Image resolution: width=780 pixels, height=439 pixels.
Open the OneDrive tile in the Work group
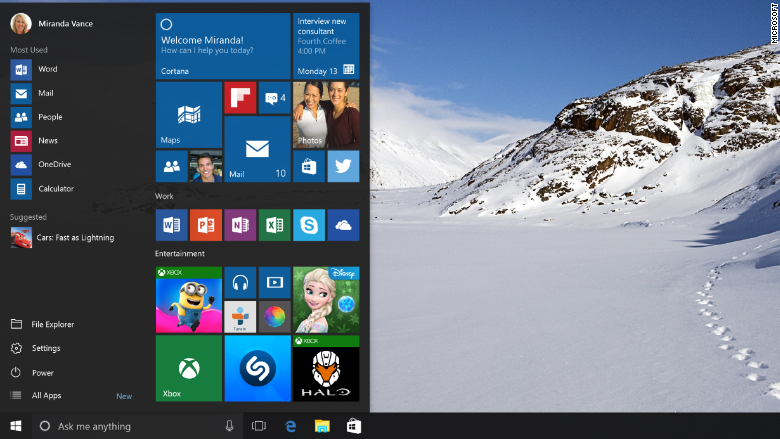pos(343,225)
